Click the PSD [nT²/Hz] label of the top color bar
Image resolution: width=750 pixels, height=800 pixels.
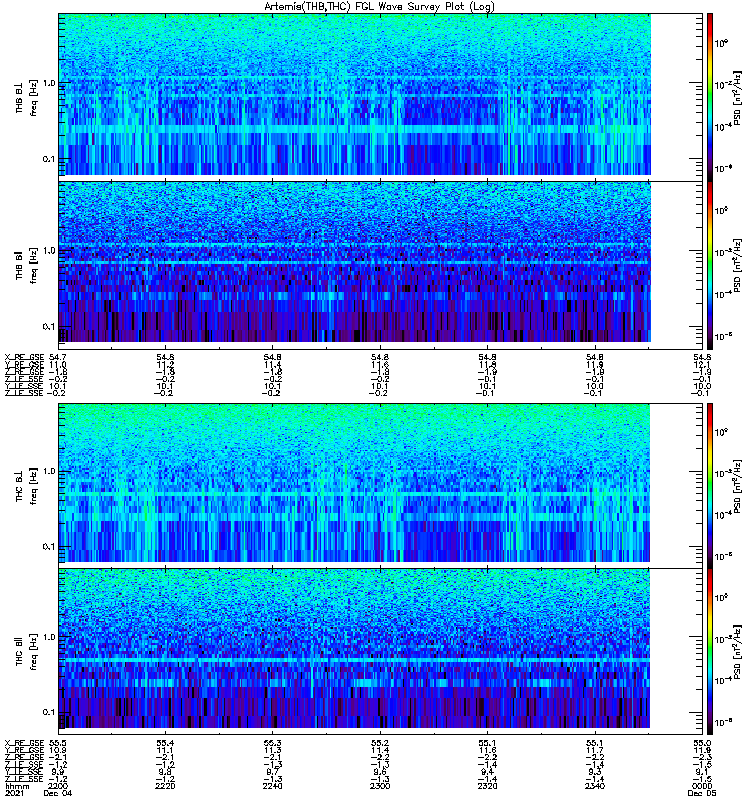[737, 98]
